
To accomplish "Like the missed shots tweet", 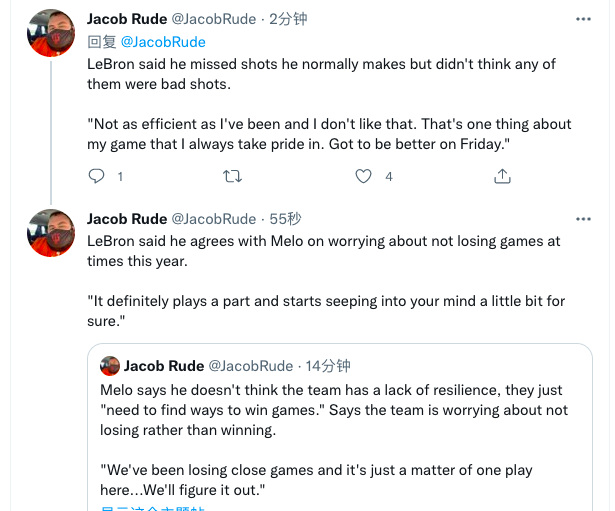I will point(364,176).
